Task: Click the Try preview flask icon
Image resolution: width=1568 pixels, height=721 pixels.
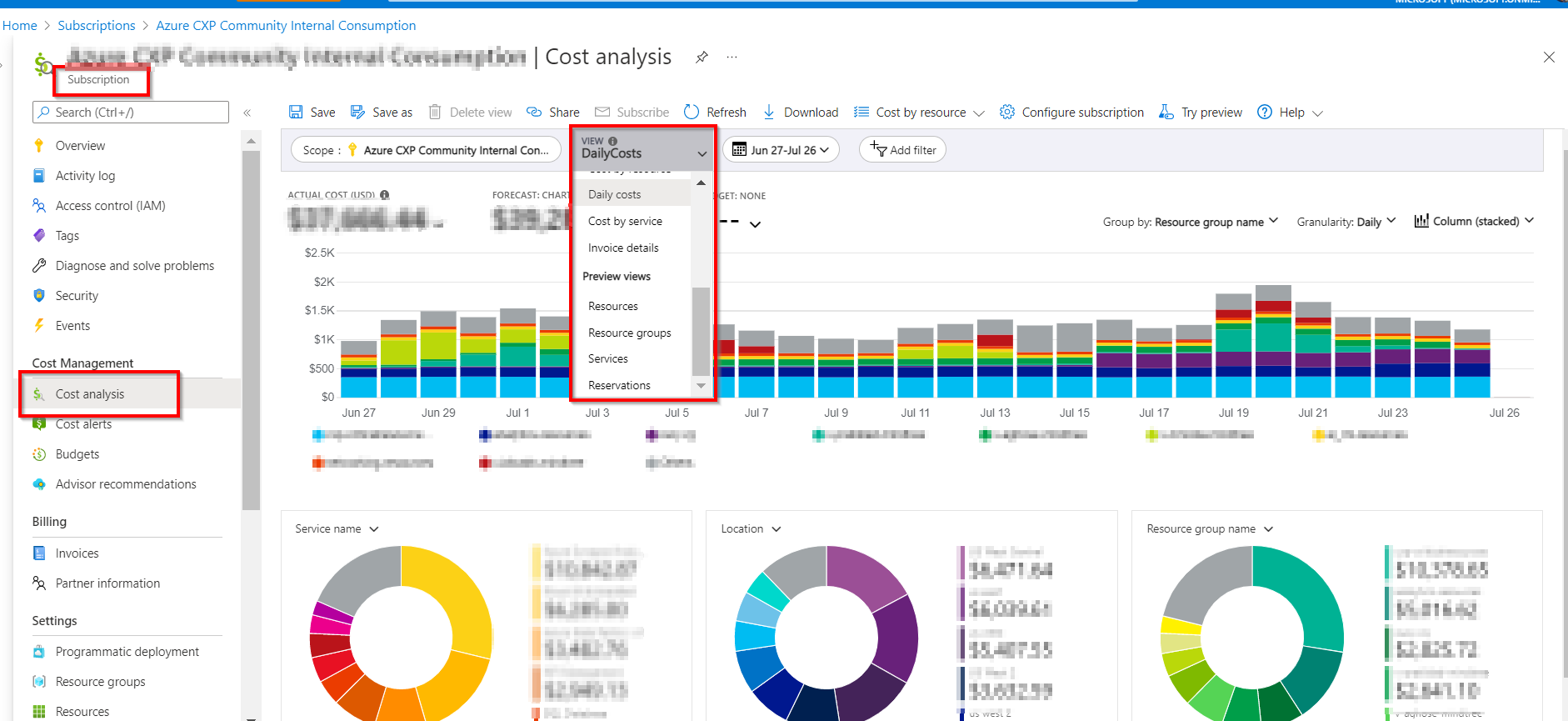Action: (x=1166, y=112)
